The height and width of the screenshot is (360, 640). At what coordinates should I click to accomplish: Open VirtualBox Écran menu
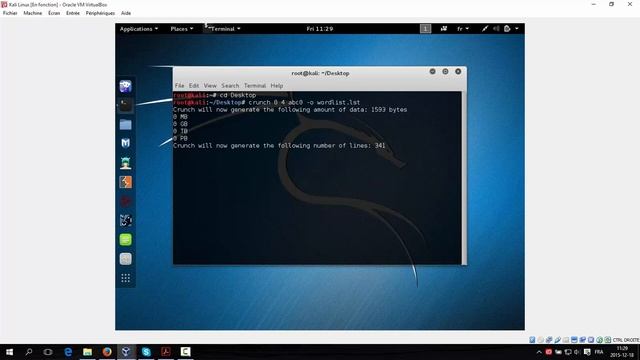tap(54, 13)
